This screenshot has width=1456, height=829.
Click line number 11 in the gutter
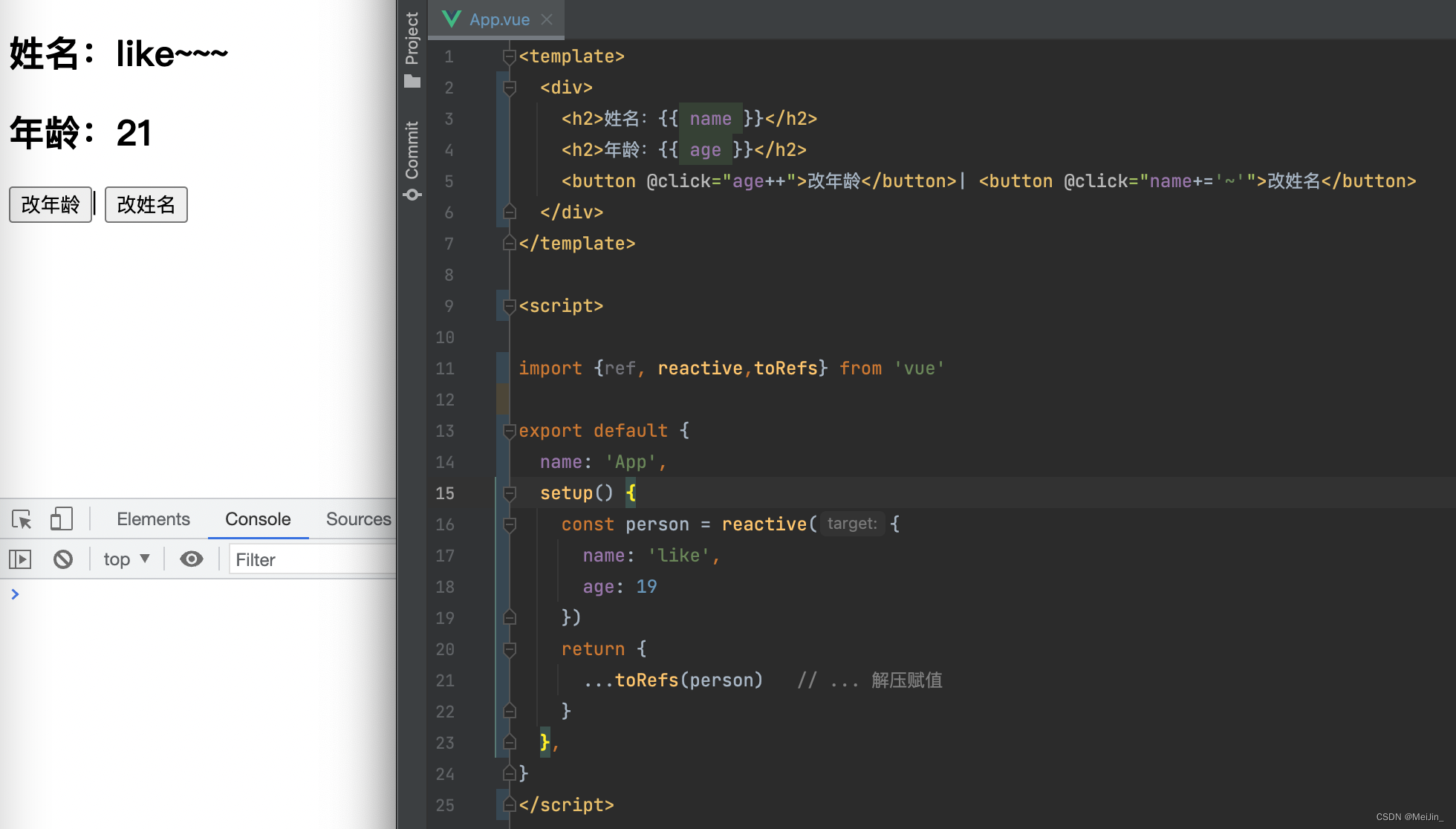click(445, 368)
